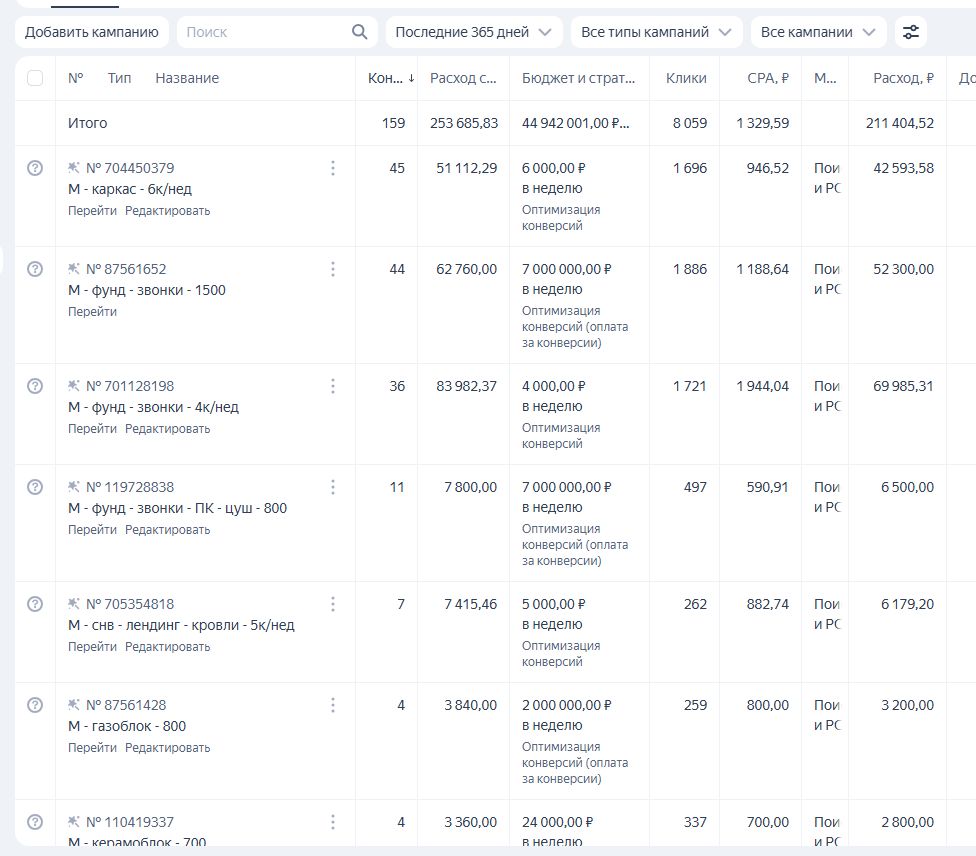Open three-dot menu for М - газоблок - 800
This screenshot has height=856, width=976.
[333, 705]
